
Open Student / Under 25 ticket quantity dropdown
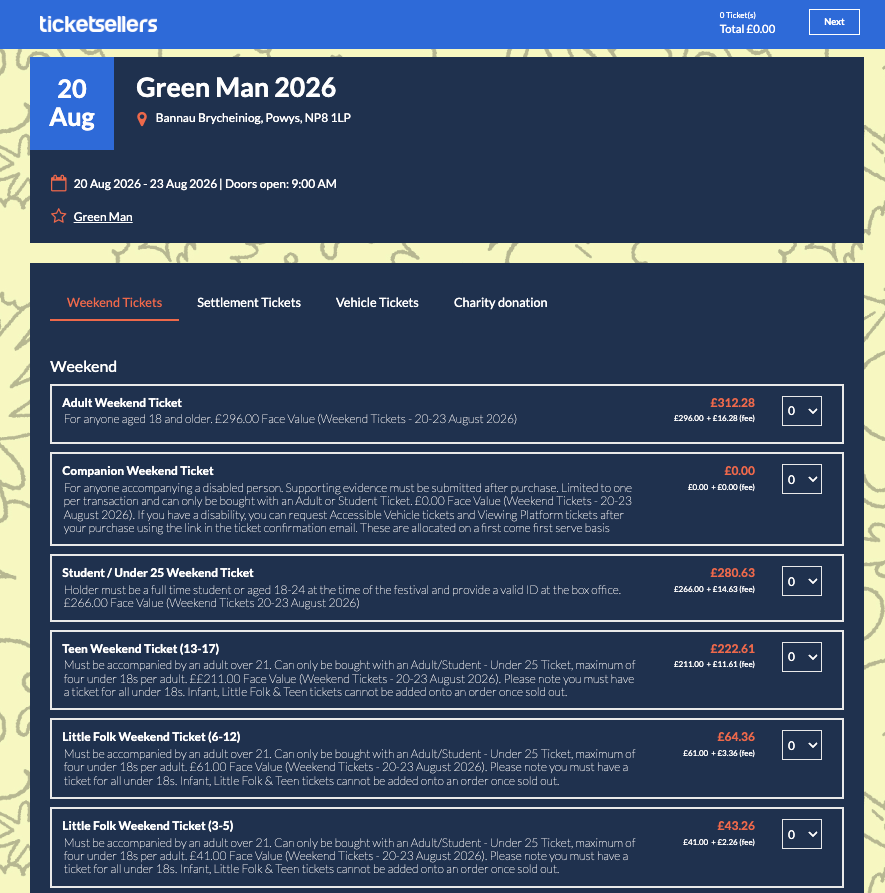(x=801, y=581)
